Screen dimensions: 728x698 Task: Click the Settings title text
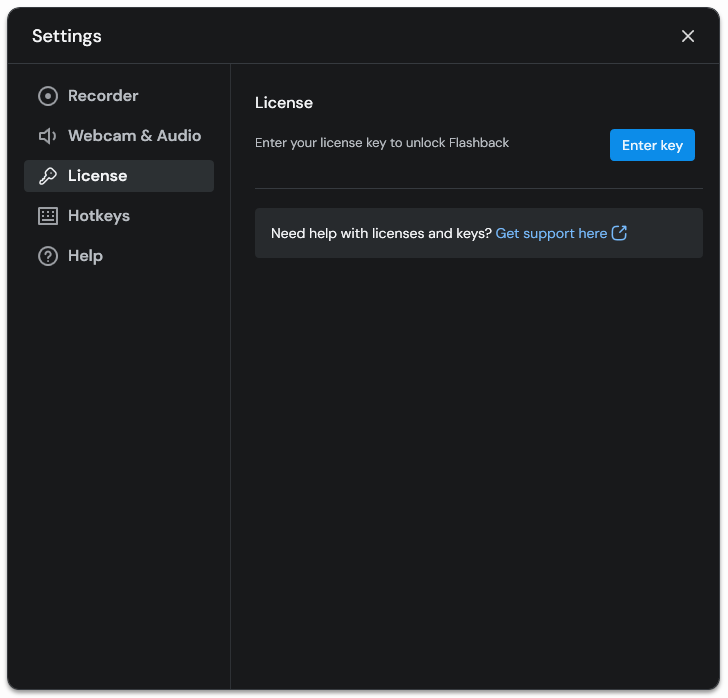[67, 36]
